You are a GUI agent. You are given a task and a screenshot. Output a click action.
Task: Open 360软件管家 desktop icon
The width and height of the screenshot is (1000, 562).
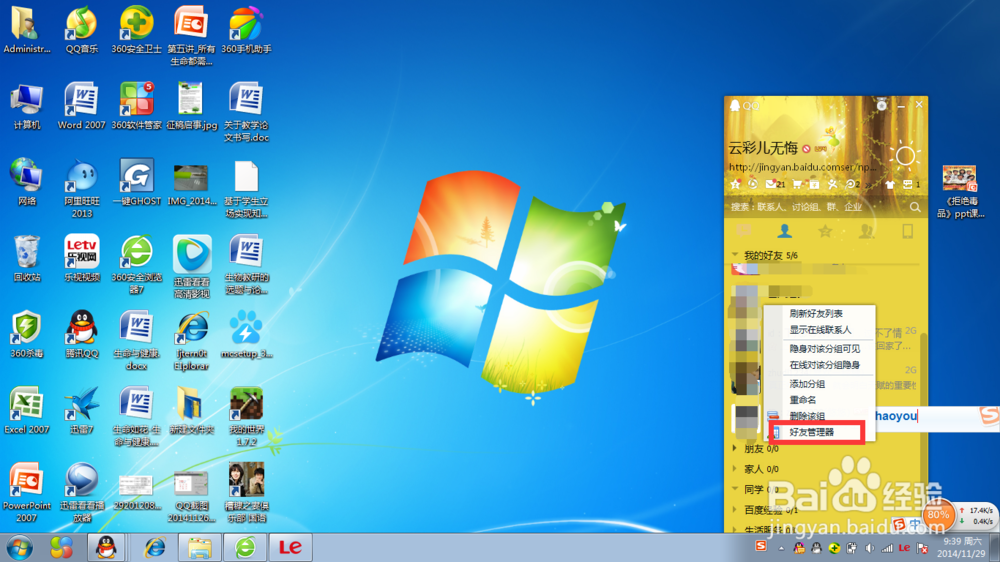tap(136, 106)
